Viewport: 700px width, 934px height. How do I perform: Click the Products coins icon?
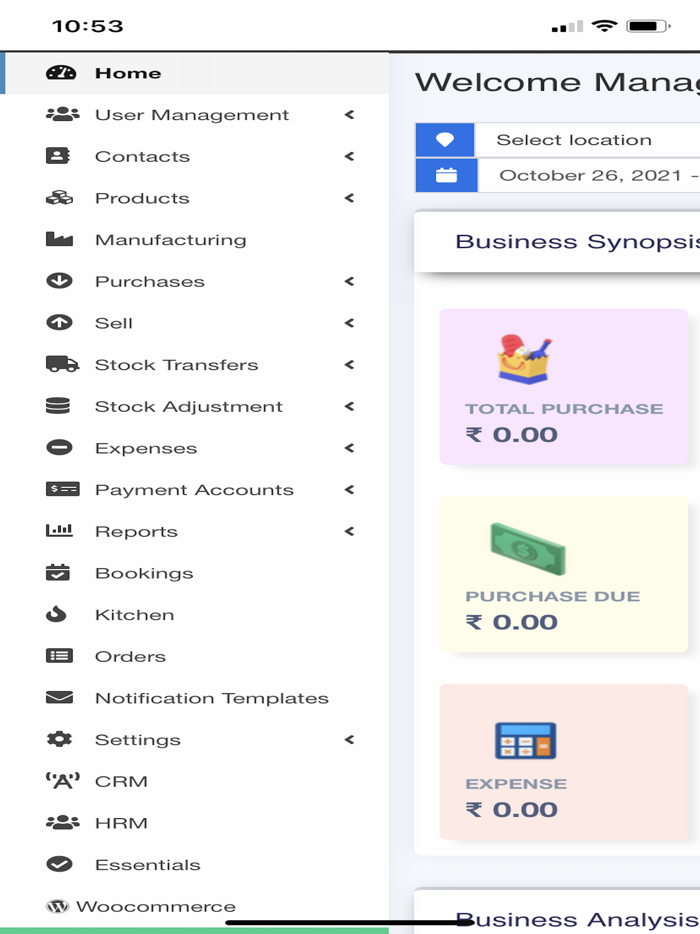point(60,198)
